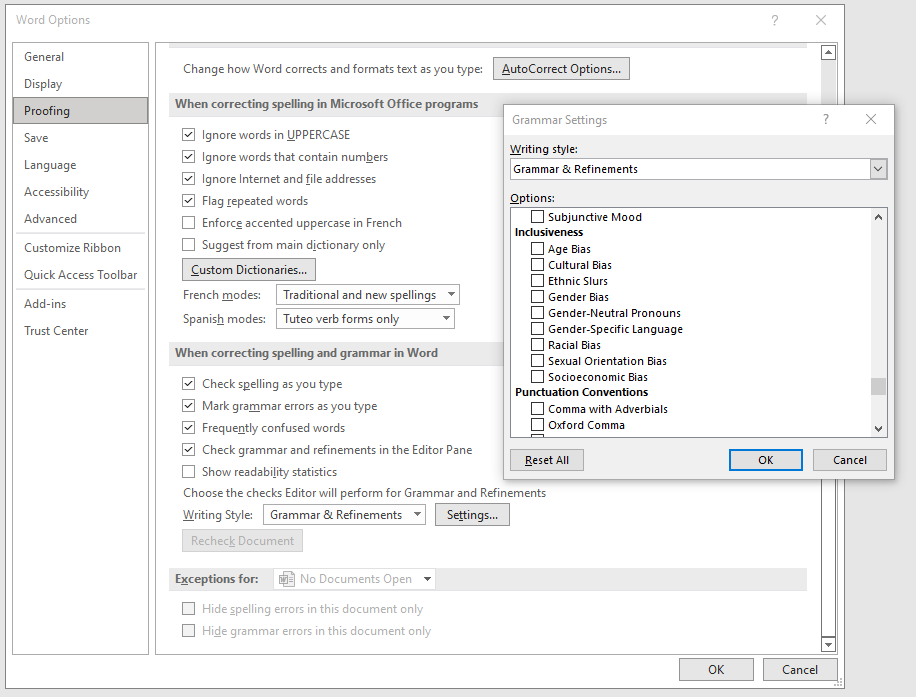
Task: Click the Word Options help question mark
Action: pos(775,20)
